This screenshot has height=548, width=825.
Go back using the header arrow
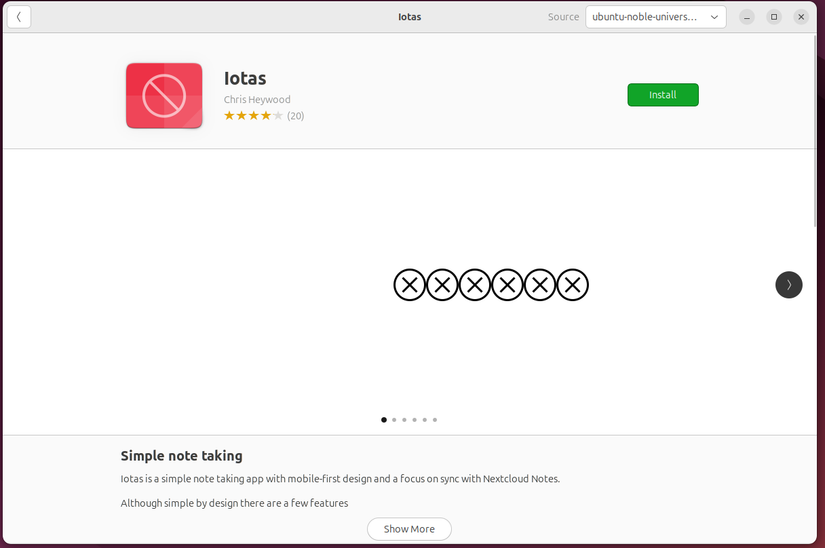coord(19,17)
